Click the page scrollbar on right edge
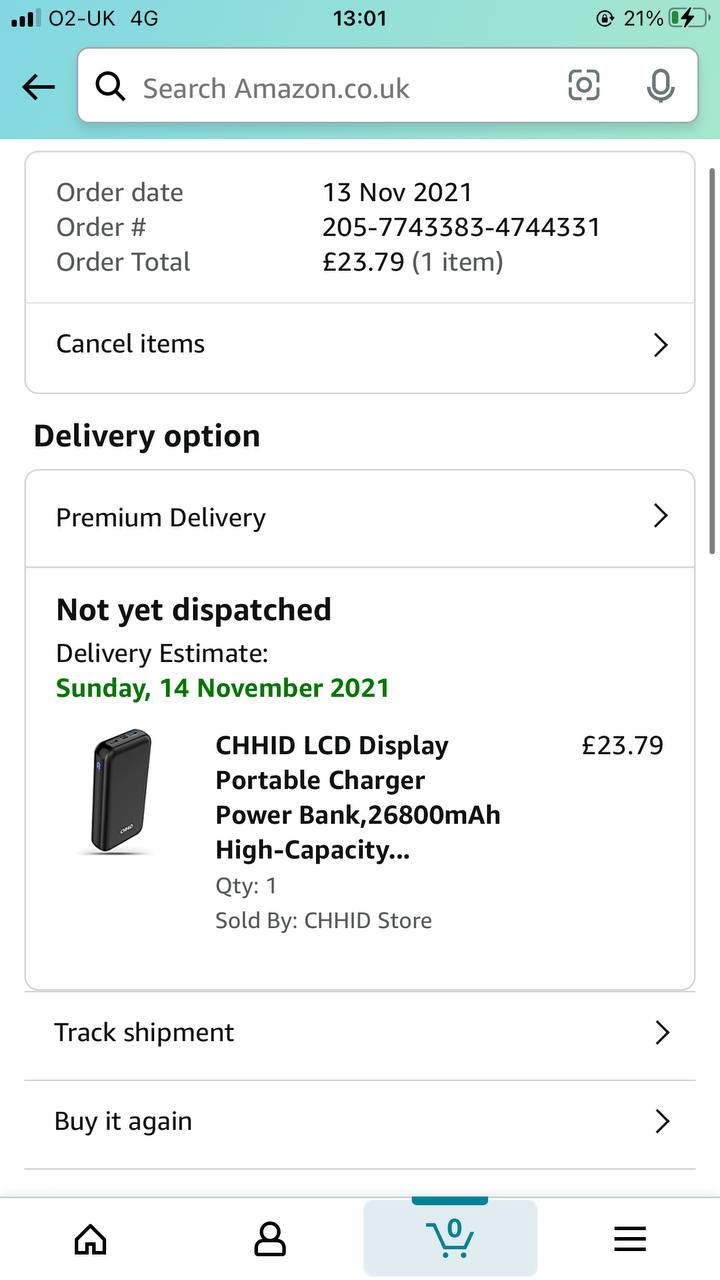The height and width of the screenshot is (1280, 720). (712, 360)
